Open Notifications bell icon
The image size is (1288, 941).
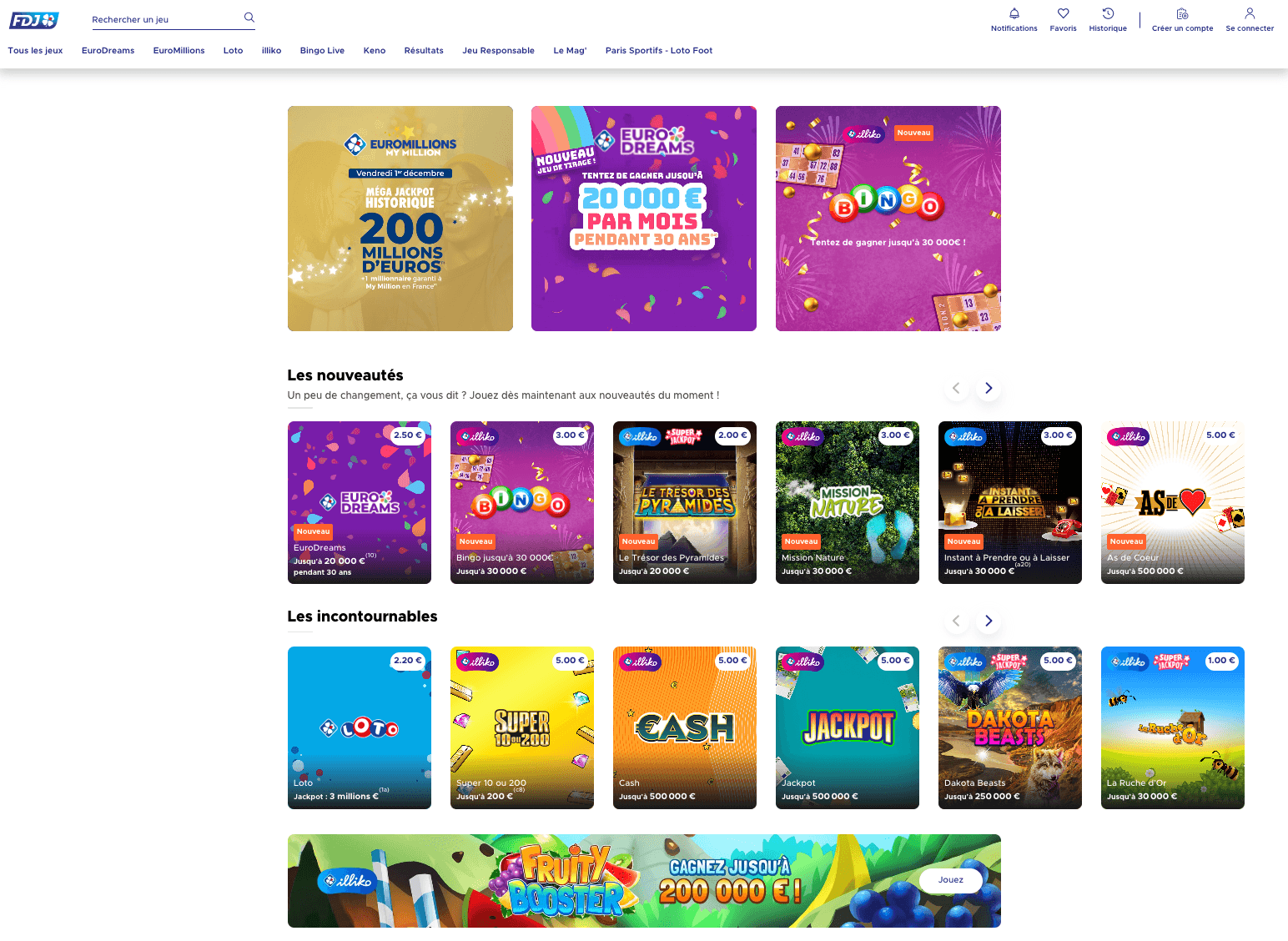(x=1014, y=13)
